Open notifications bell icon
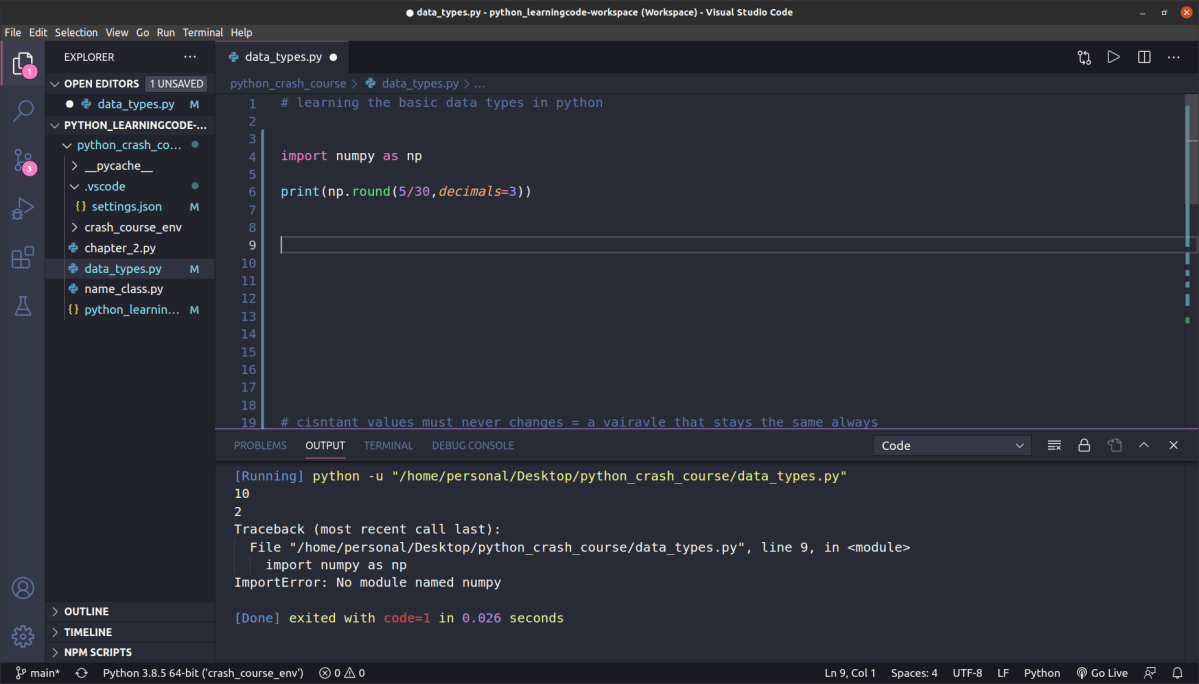Screen dimensions: 1199x684 pyautogui.click(x=1178, y=673)
